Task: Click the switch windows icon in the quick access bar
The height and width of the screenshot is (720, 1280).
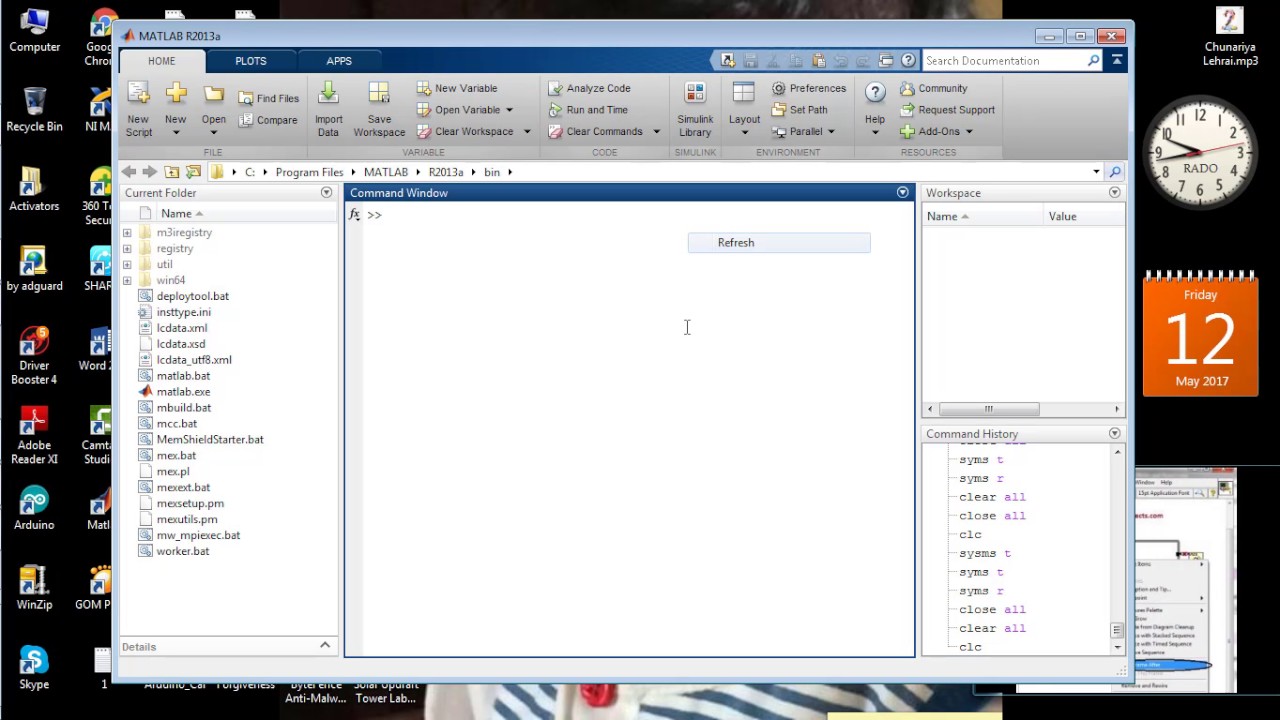Action: (886, 61)
